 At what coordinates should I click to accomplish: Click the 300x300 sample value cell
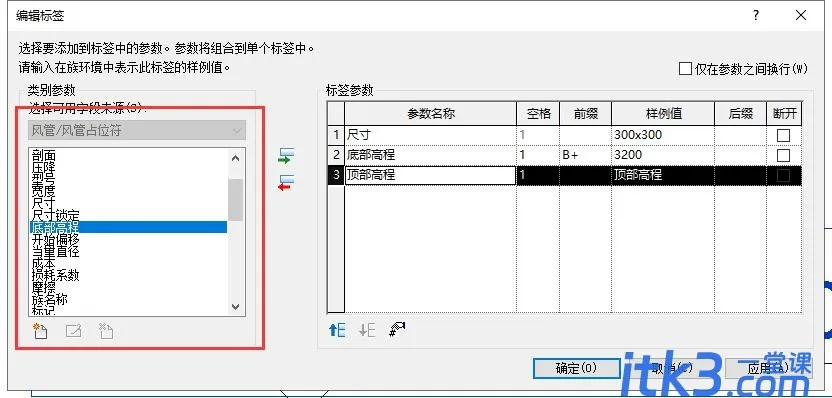(x=663, y=135)
